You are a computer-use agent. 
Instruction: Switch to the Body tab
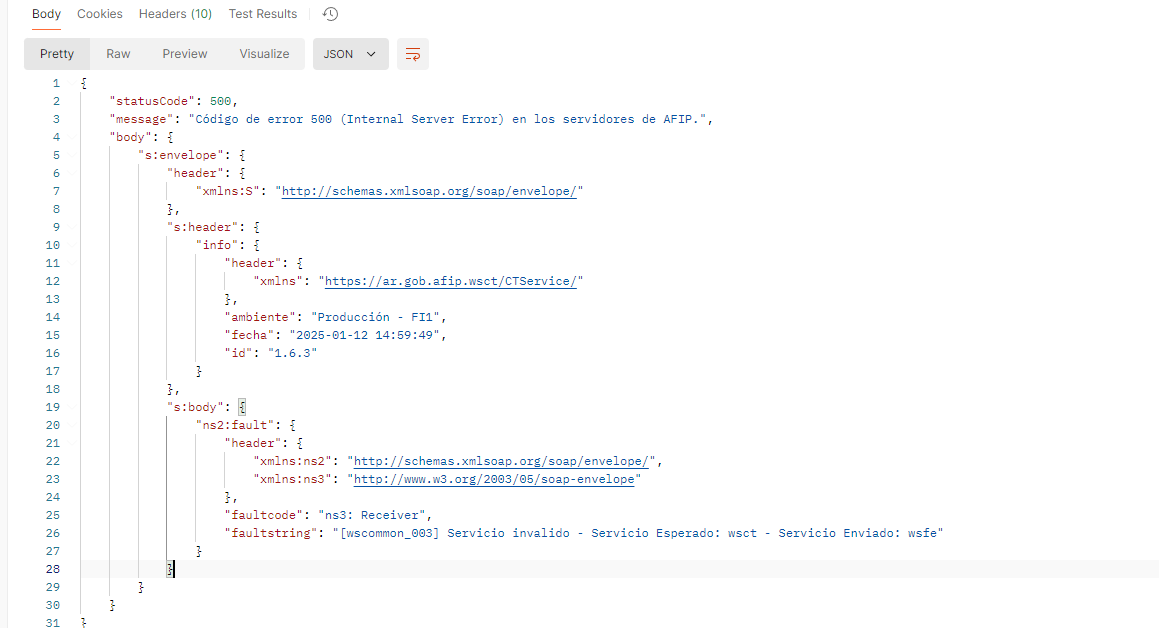[46, 14]
